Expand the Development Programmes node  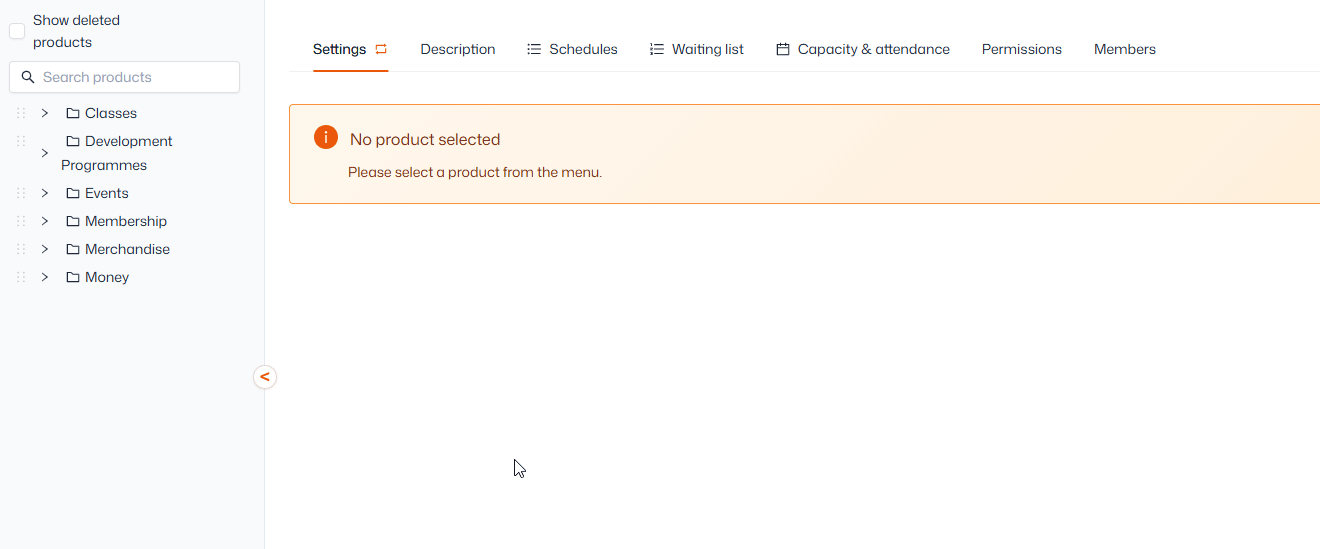(x=45, y=153)
